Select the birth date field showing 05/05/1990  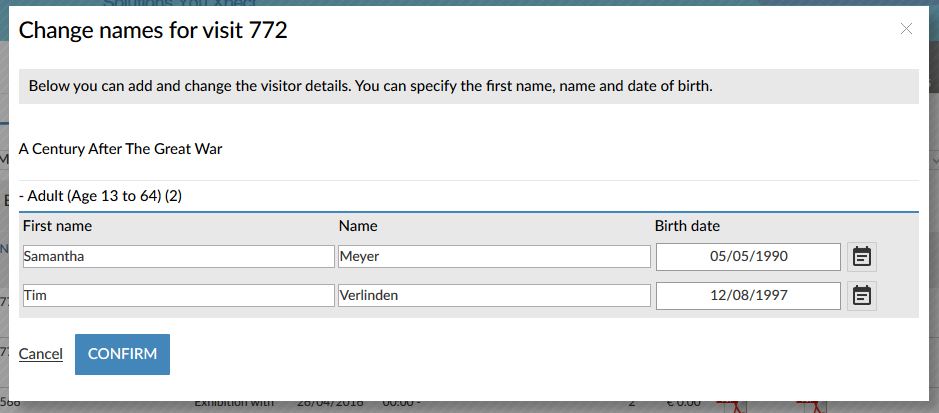tap(748, 257)
